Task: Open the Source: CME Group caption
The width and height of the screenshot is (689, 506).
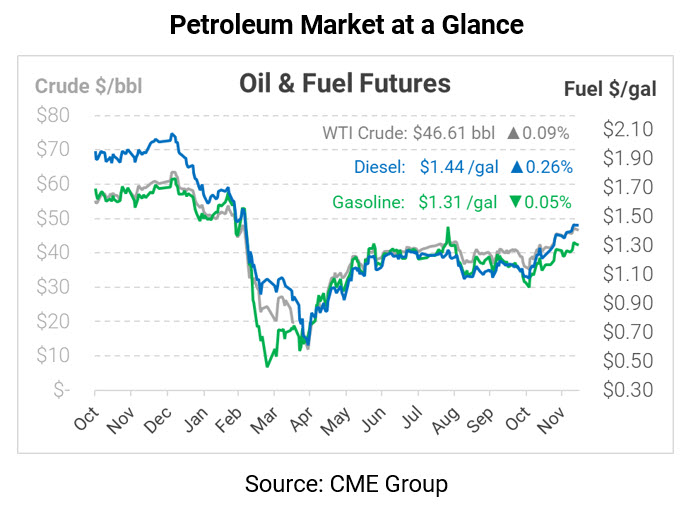Action: 346,484
